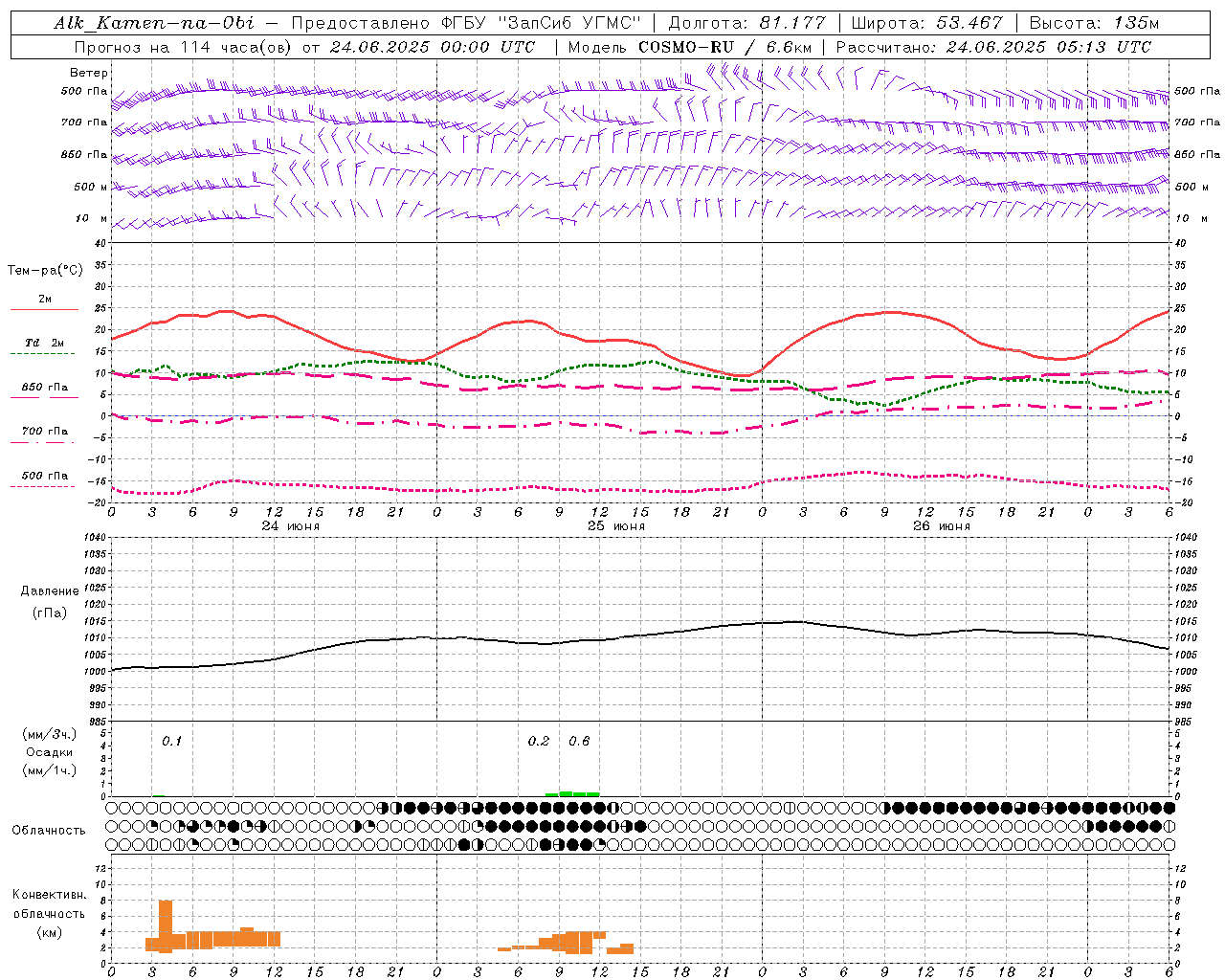Click the Осадки label
The width and height of the screenshot is (1225, 980).
[x=49, y=752]
